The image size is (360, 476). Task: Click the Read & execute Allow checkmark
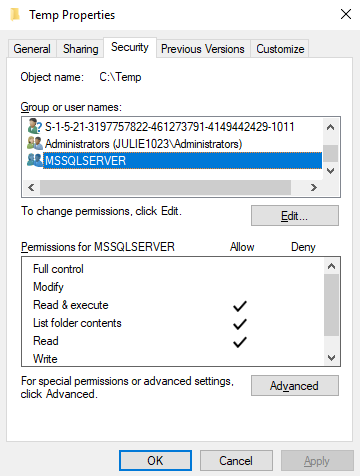click(x=240, y=306)
